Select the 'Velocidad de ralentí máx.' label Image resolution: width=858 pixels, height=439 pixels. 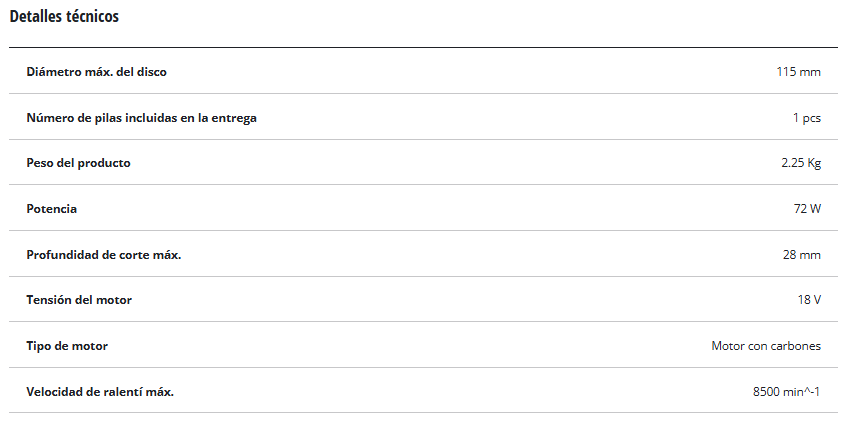point(100,392)
